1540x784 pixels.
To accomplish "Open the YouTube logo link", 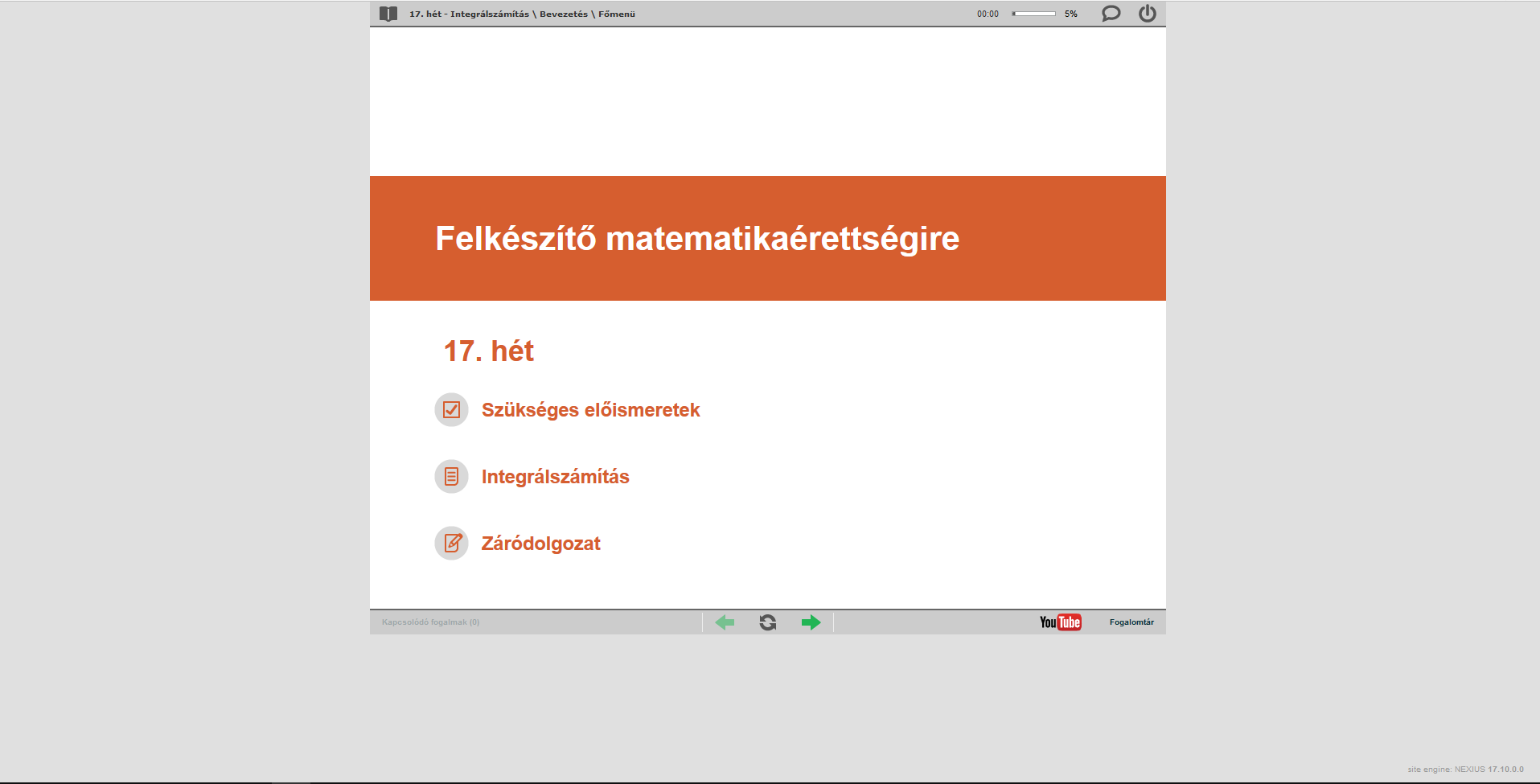I will pyautogui.click(x=1060, y=622).
